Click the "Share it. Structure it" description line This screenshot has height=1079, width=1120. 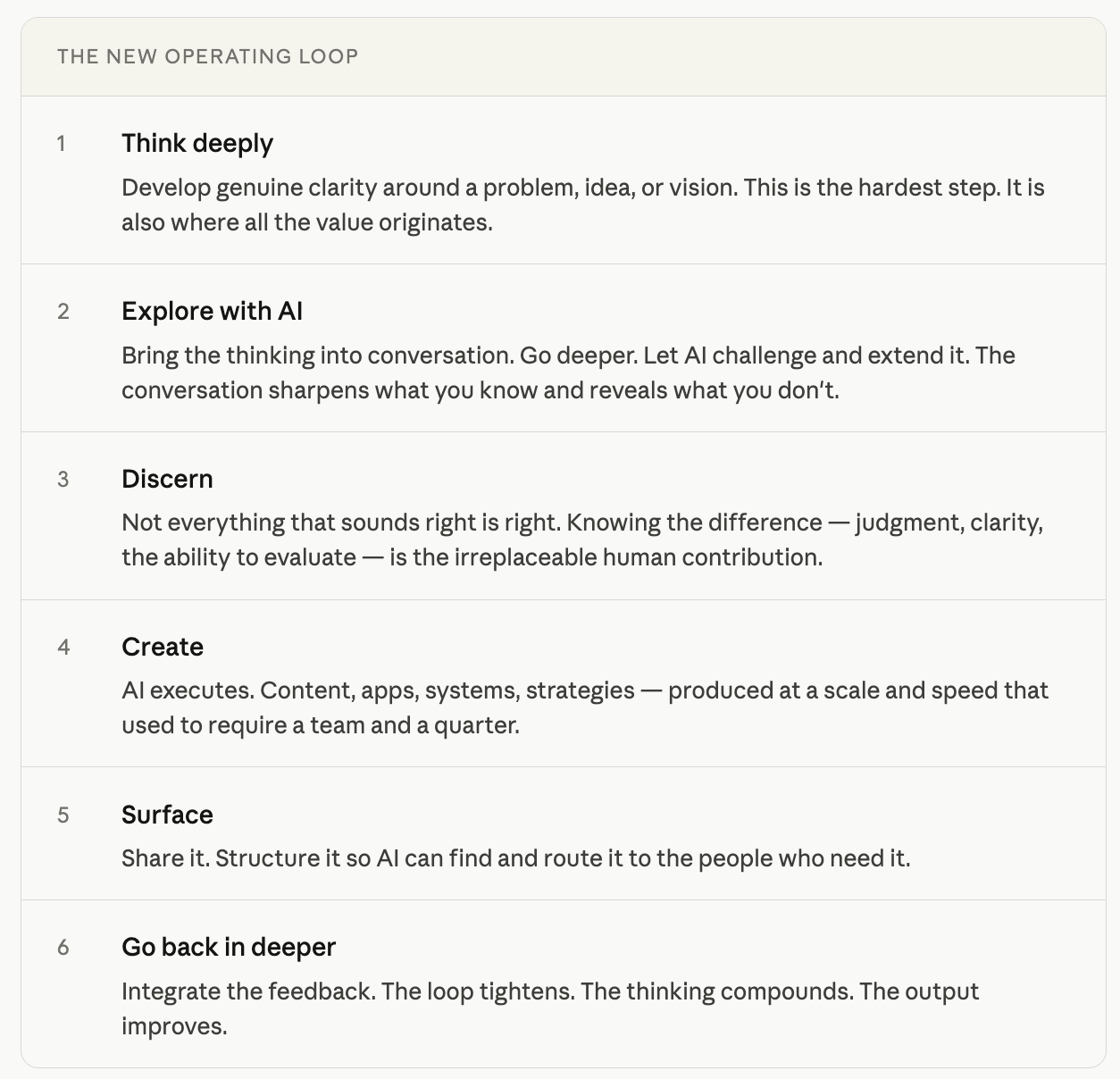[515, 858]
